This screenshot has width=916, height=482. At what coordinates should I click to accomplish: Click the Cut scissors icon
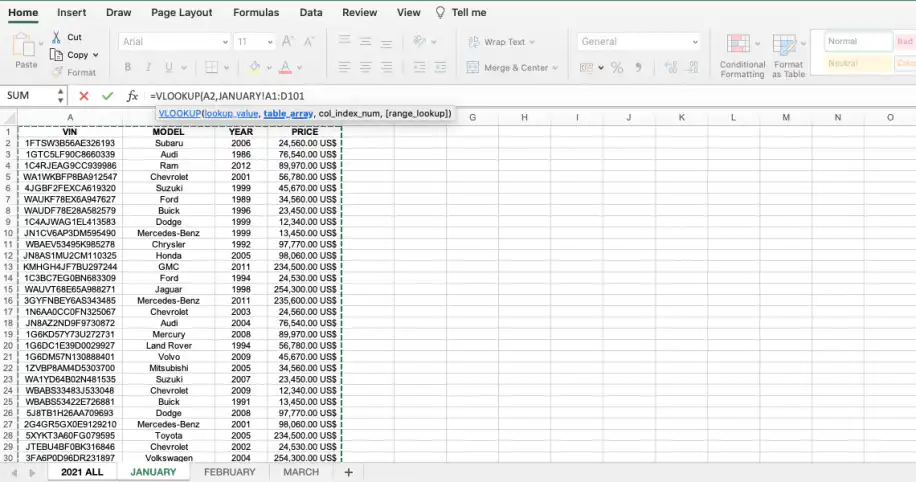click(56, 37)
